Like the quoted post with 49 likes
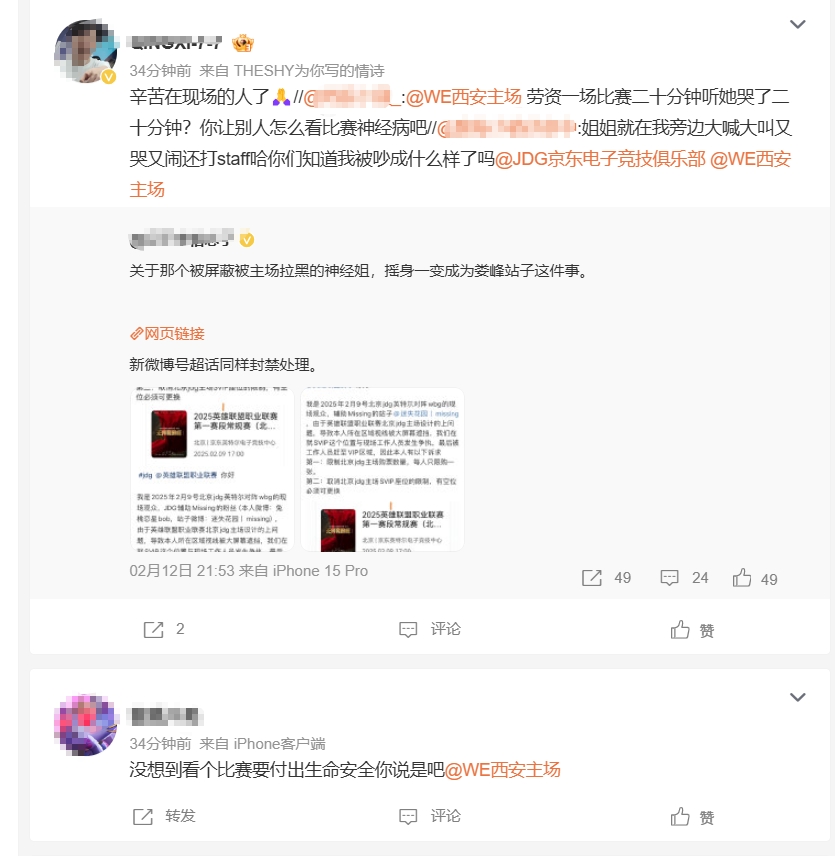Image resolution: width=835 pixels, height=856 pixels. click(742, 578)
